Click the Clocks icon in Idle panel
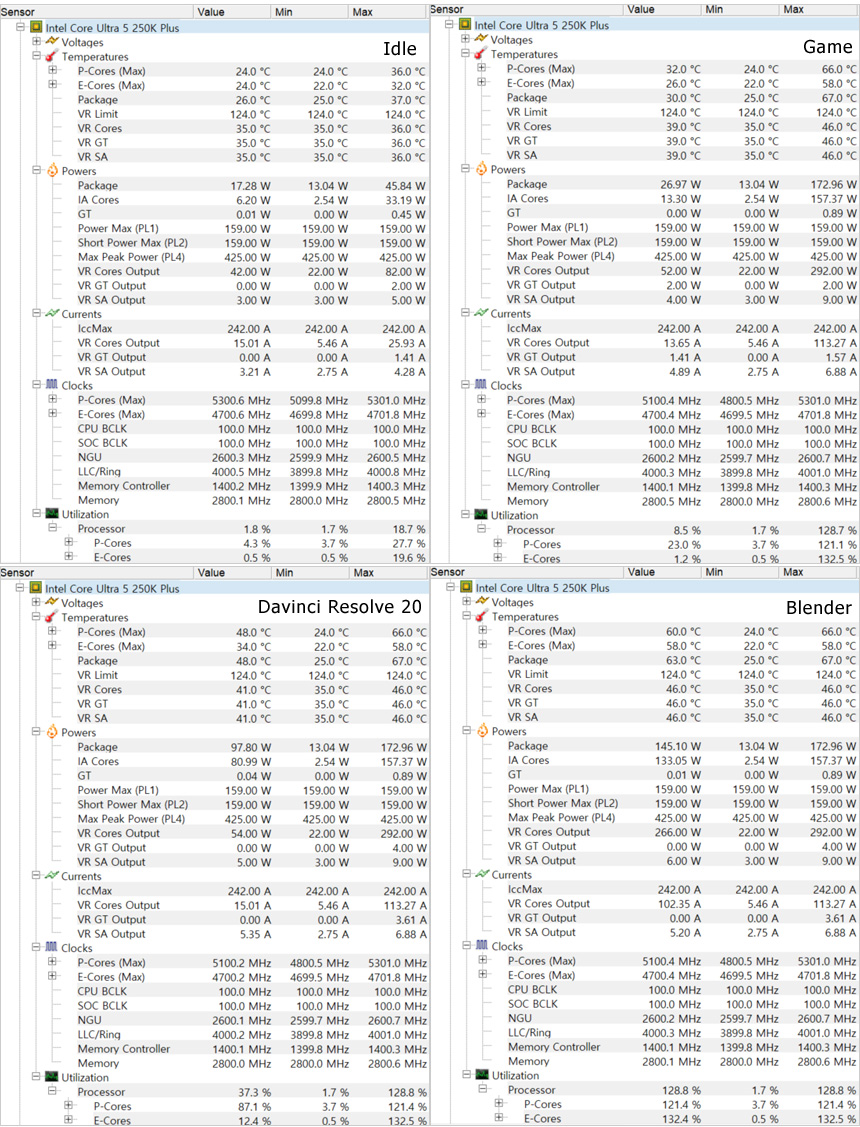The height and width of the screenshot is (1127, 860). (x=52, y=386)
